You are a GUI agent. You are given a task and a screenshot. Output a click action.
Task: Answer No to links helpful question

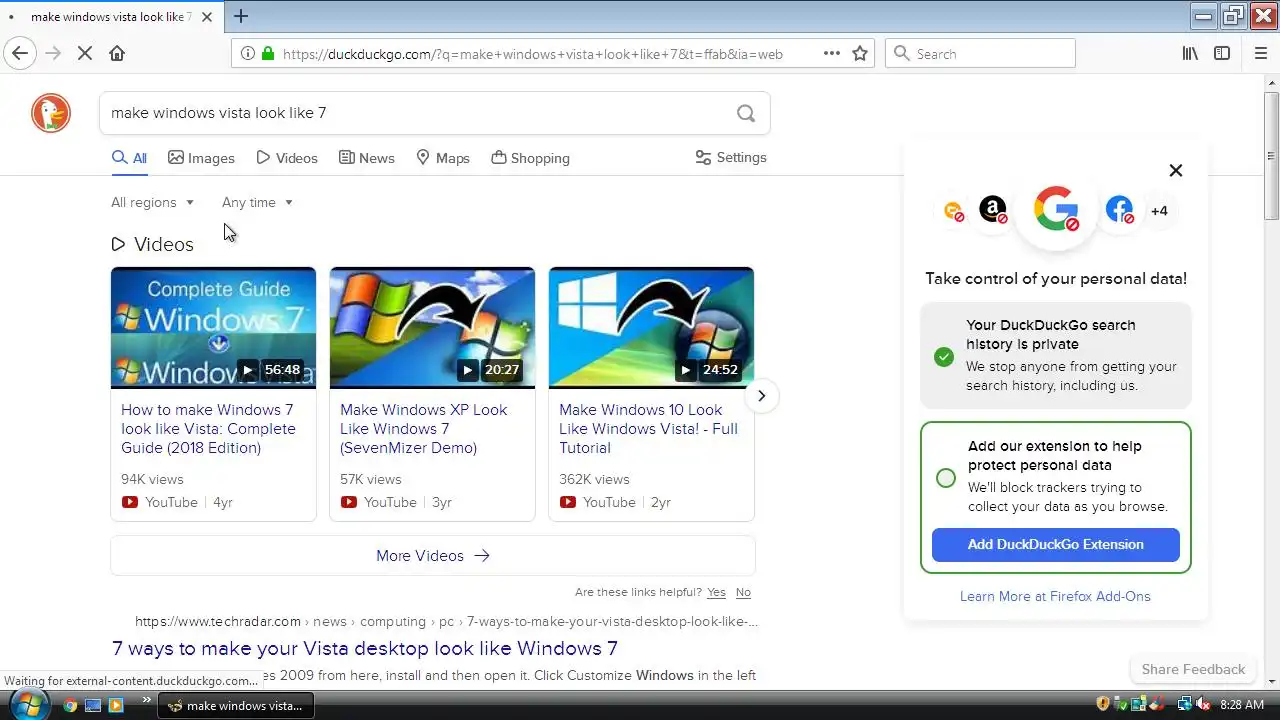coord(743,592)
